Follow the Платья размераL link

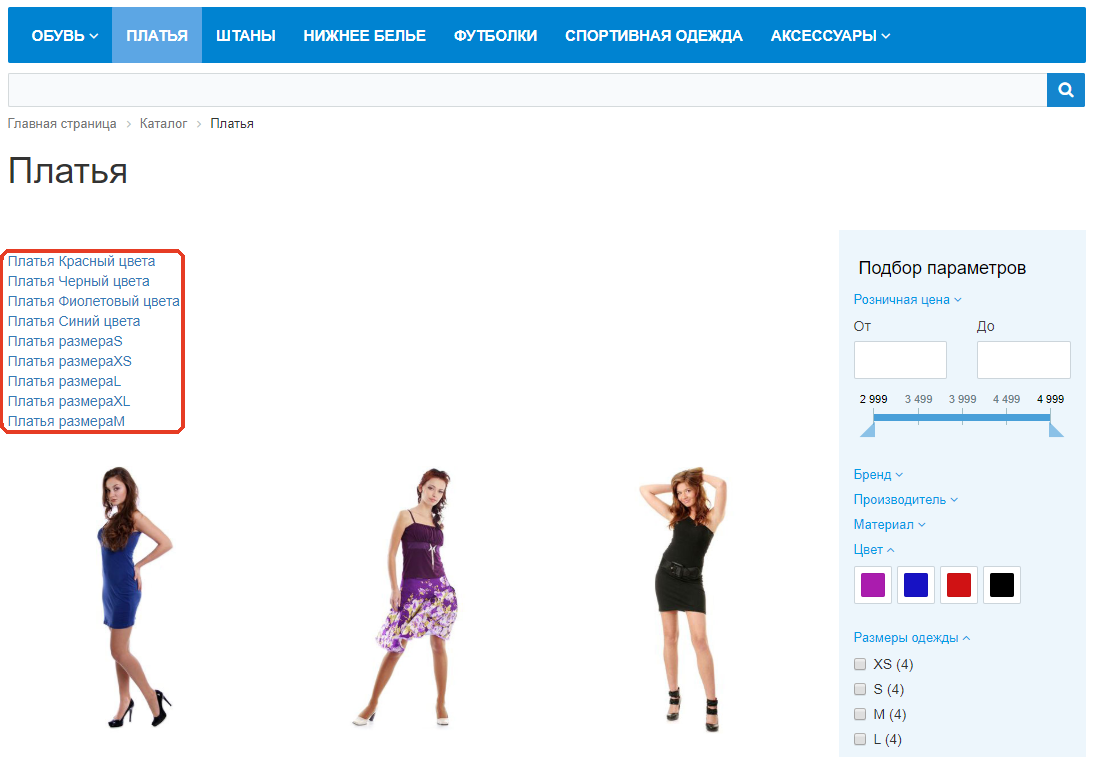64,381
